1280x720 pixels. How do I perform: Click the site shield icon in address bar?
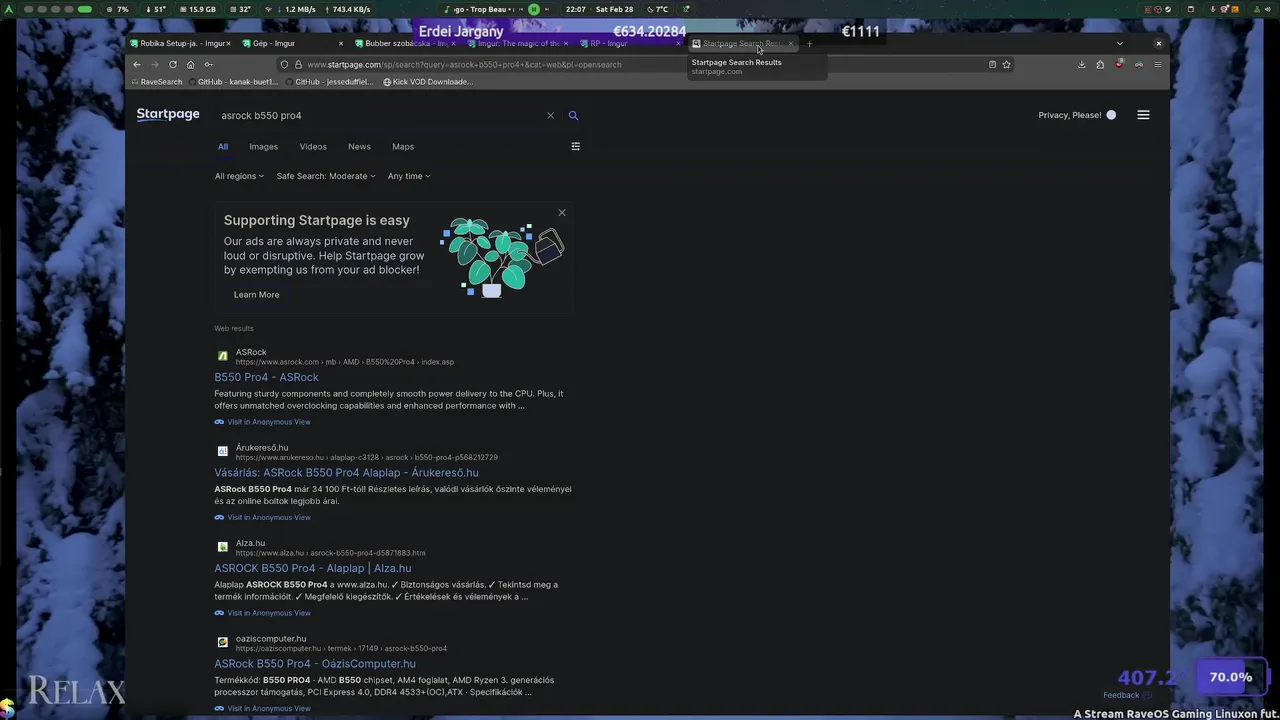pyautogui.click(x=285, y=64)
